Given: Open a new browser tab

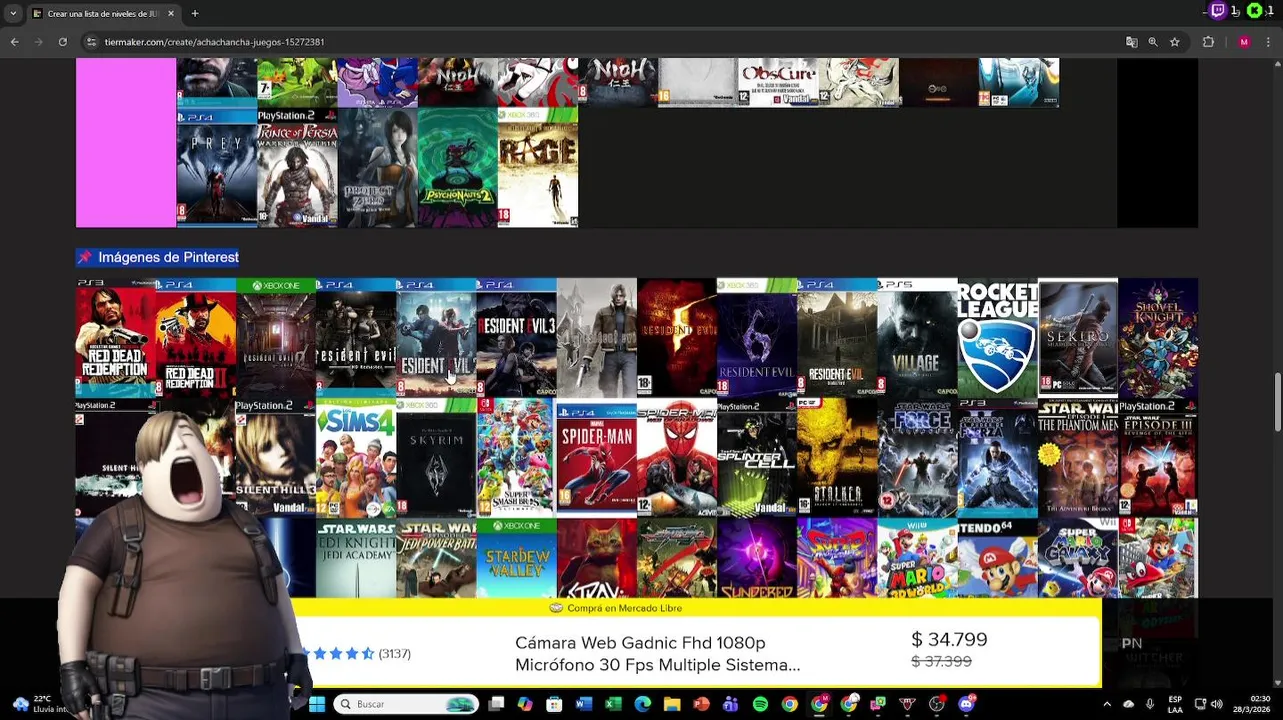Looking at the screenshot, I should tap(195, 13).
